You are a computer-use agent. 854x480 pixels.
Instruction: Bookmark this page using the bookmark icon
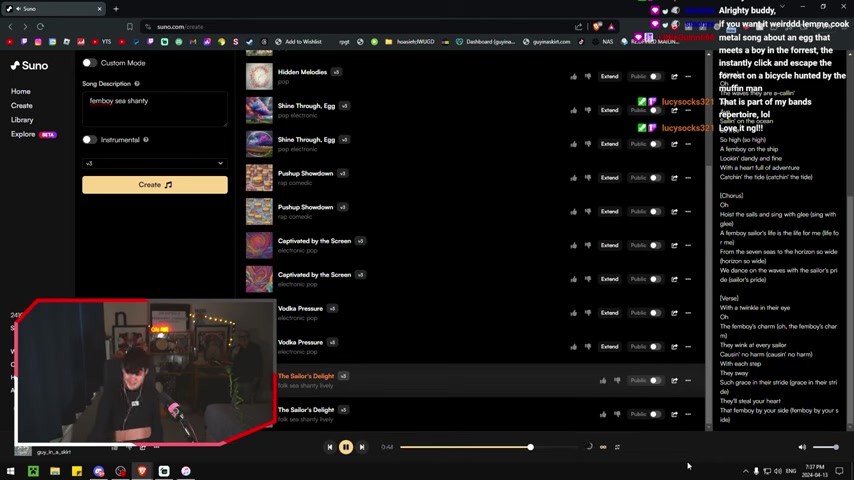(130, 26)
